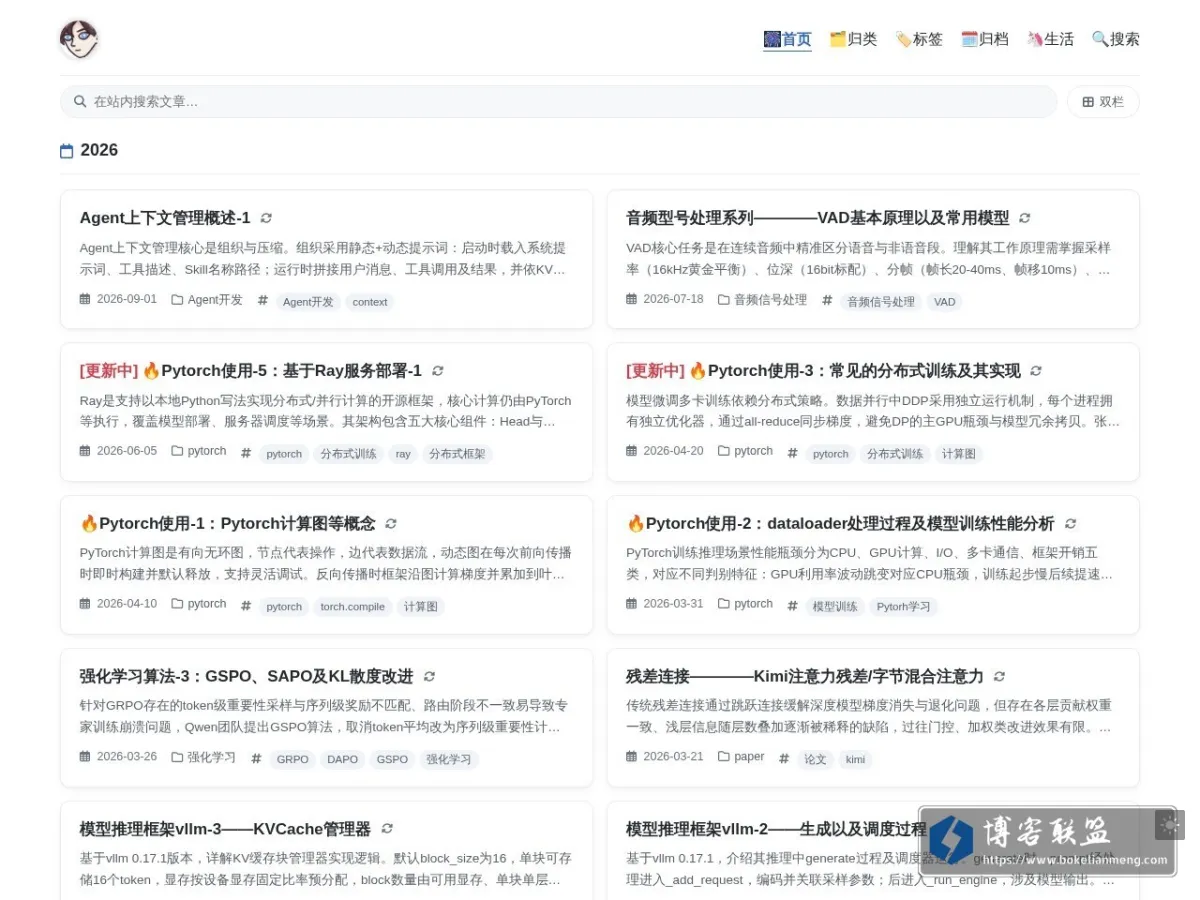Click the calendar icon before date 2026-07-18
The image size is (1200, 900).
tap(631, 299)
